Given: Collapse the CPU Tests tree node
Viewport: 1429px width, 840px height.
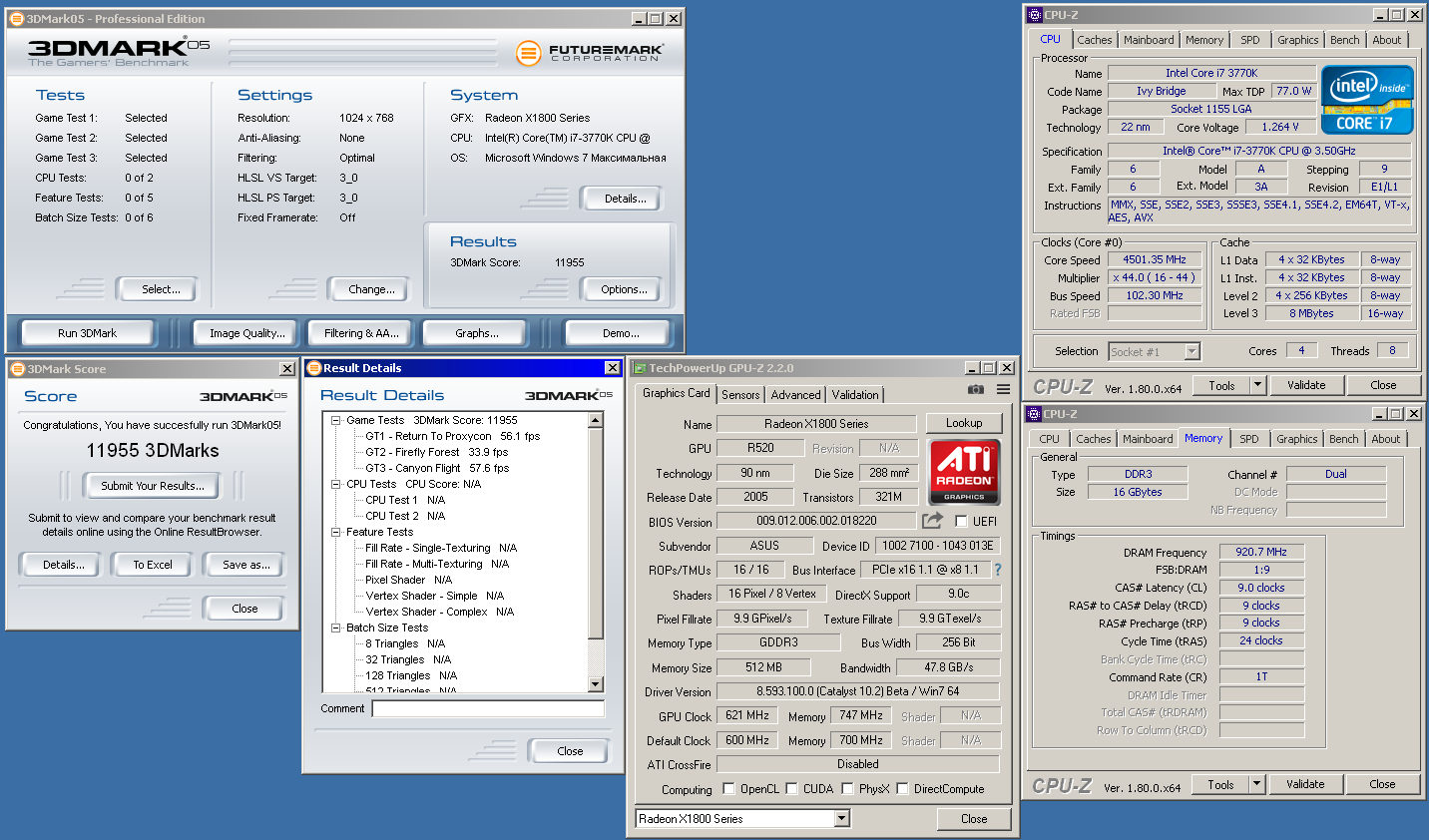Looking at the screenshot, I should (x=336, y=484).
